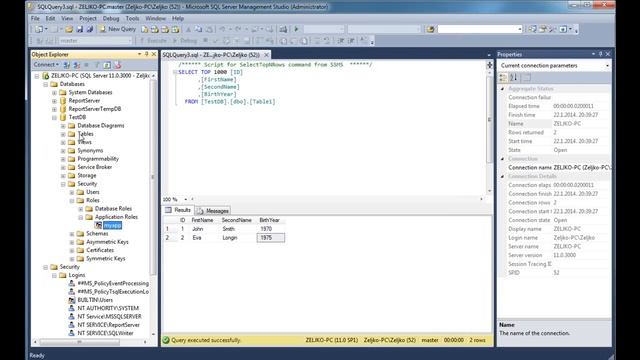Click the Disconnect icon in Object Explorer
The height and width of the screenshot is (360, 640).
[x=76, y=65]
